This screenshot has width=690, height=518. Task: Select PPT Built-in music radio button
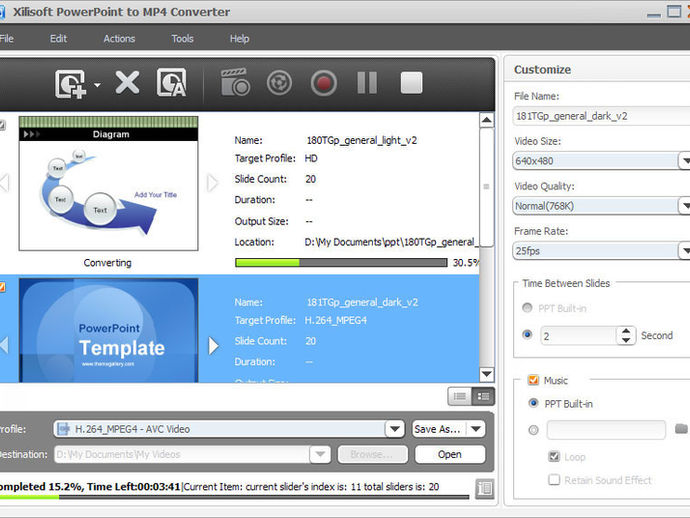tap(533, 403)
